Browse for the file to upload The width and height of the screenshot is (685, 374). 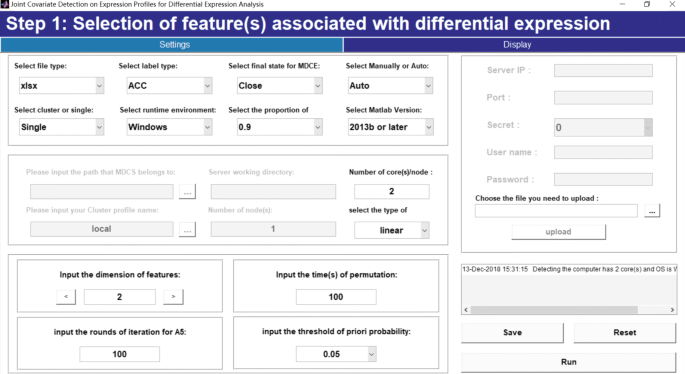coord(652,211)
